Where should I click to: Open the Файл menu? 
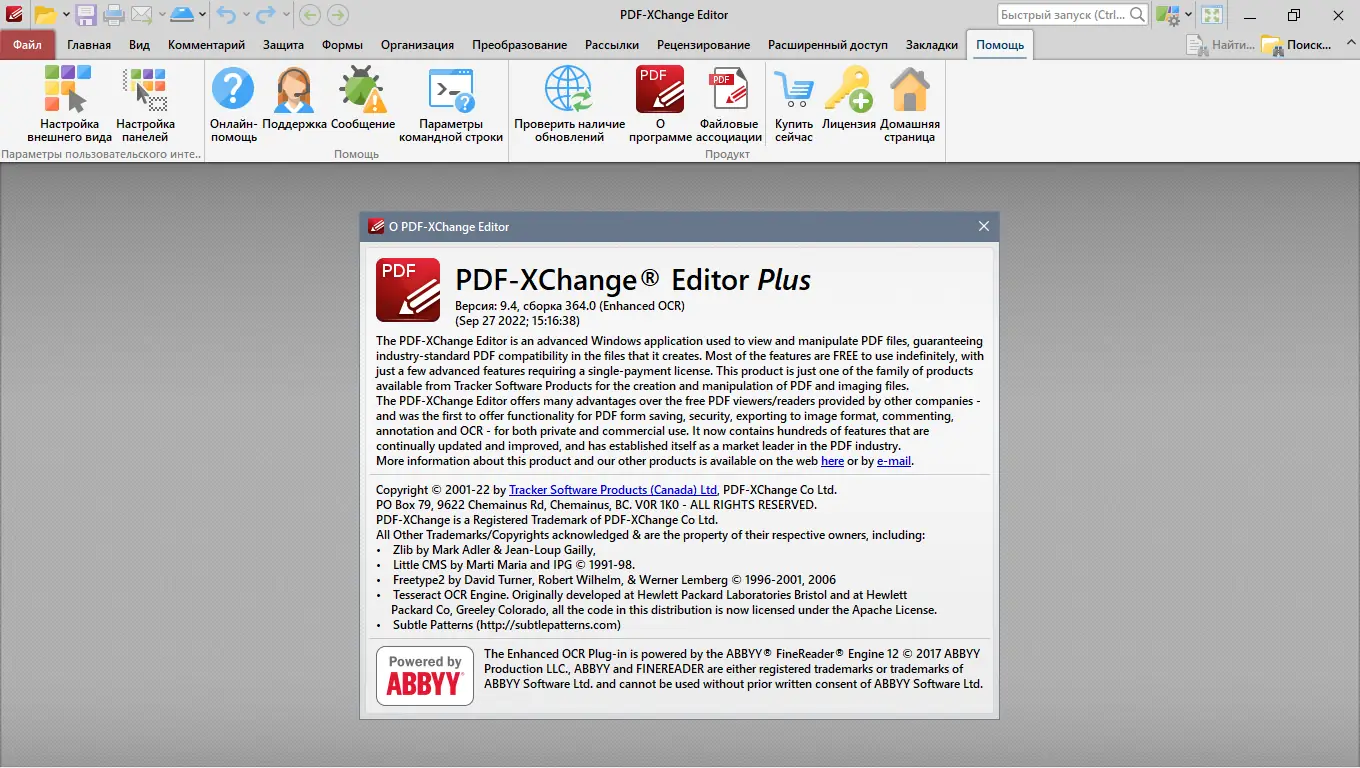coord(28,45)
